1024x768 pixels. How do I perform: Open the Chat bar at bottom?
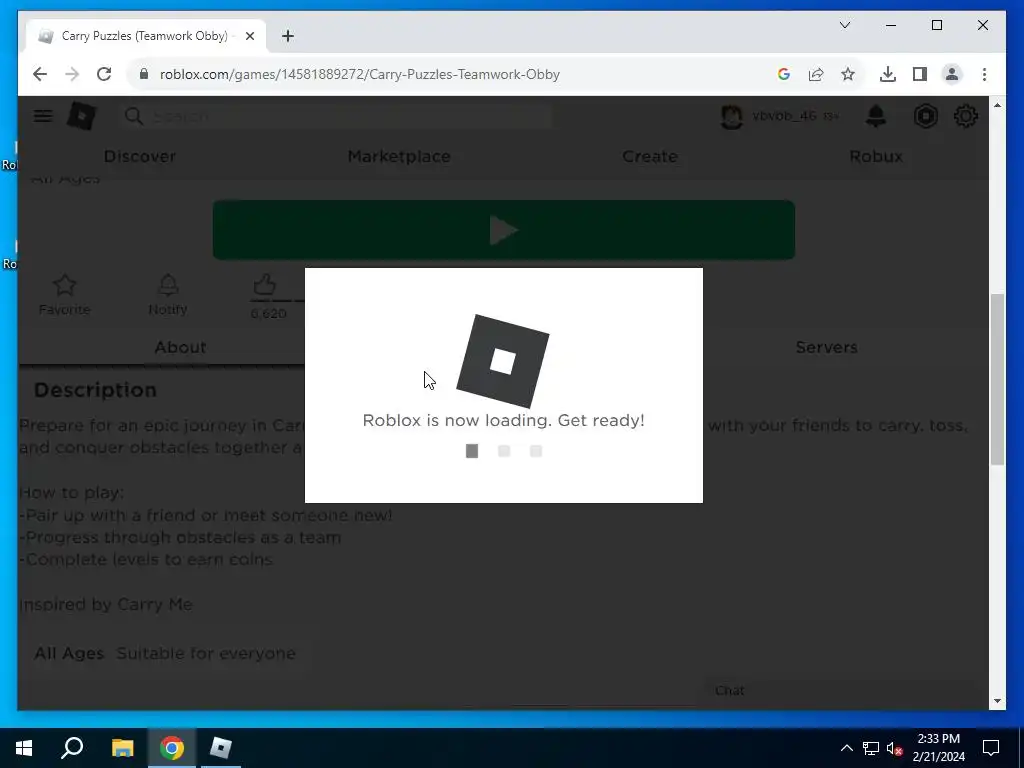[844, 691]
